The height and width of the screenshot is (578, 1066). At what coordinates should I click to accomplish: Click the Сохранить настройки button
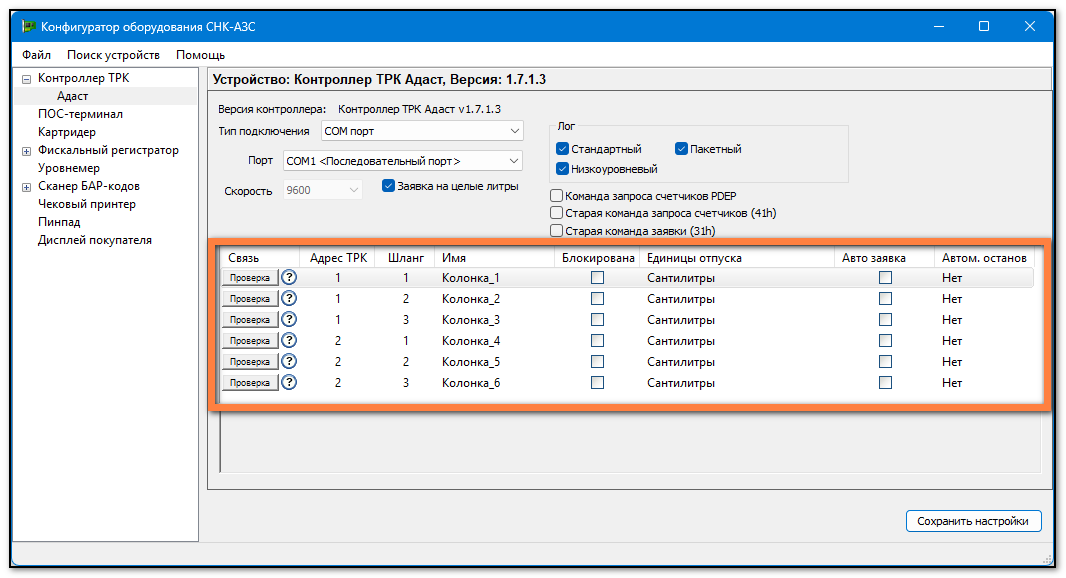click(973, 521)
